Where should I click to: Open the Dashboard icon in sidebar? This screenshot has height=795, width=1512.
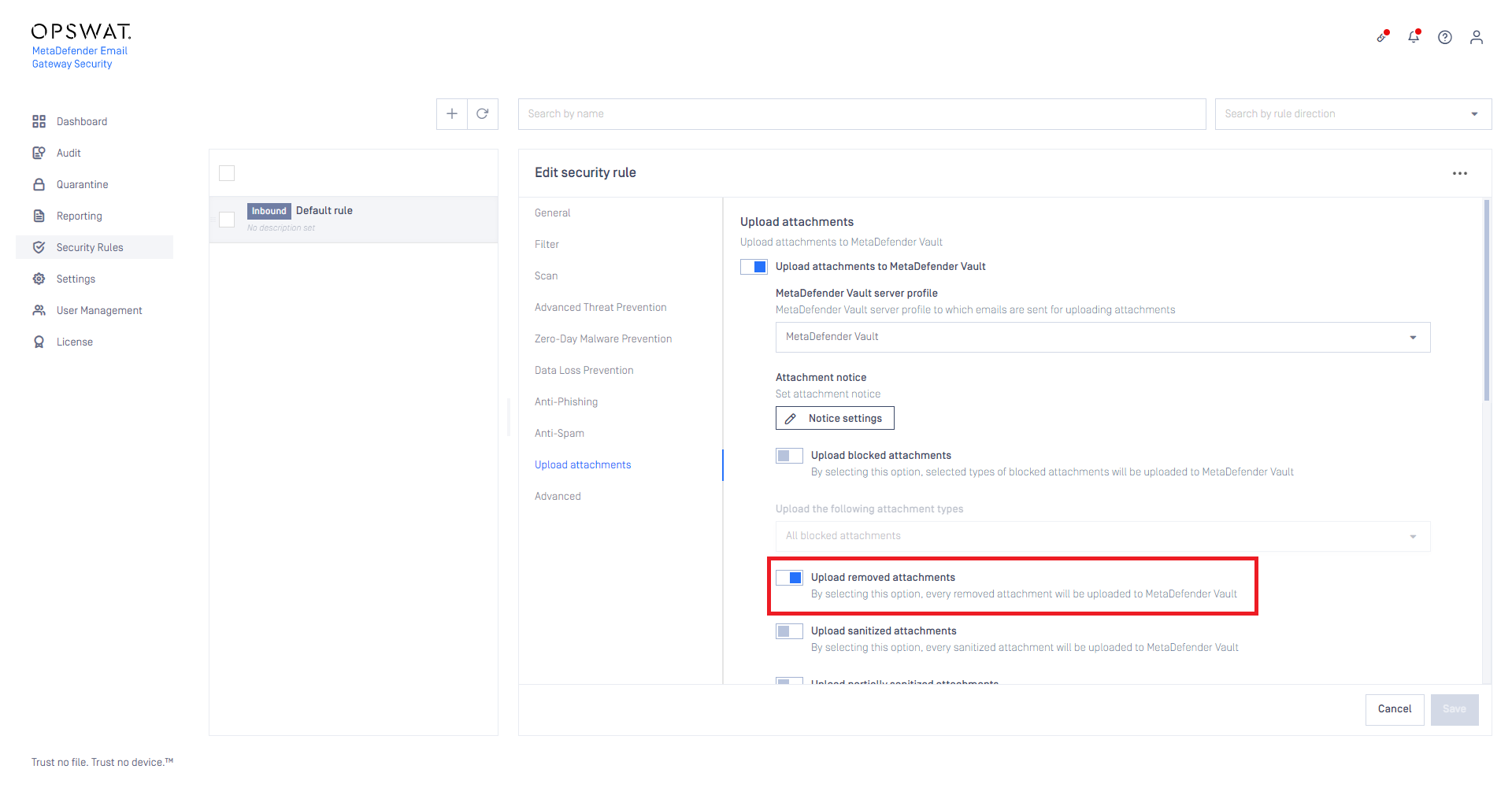39,121
